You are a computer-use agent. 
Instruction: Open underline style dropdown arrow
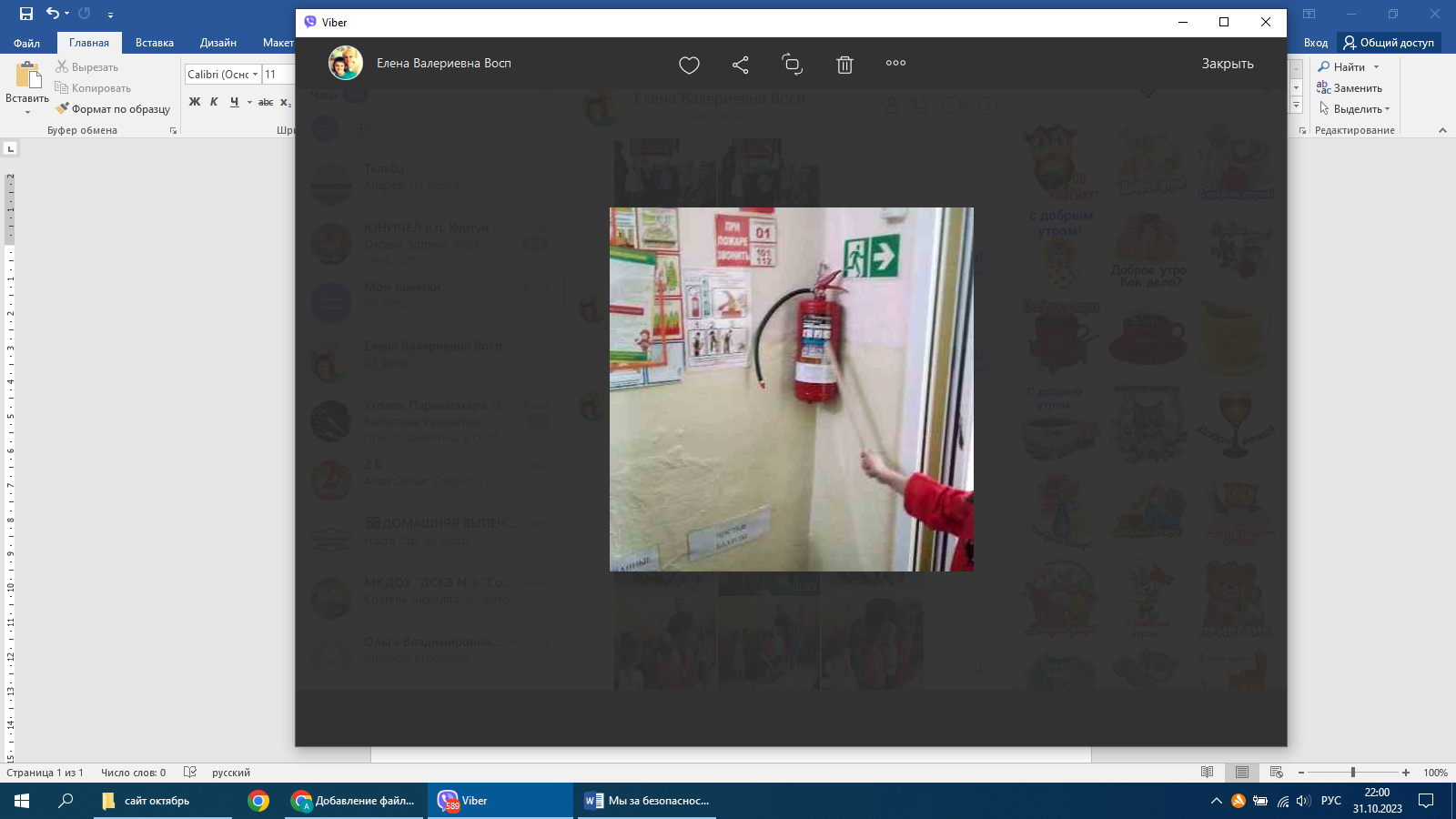(x=249, y=102)
